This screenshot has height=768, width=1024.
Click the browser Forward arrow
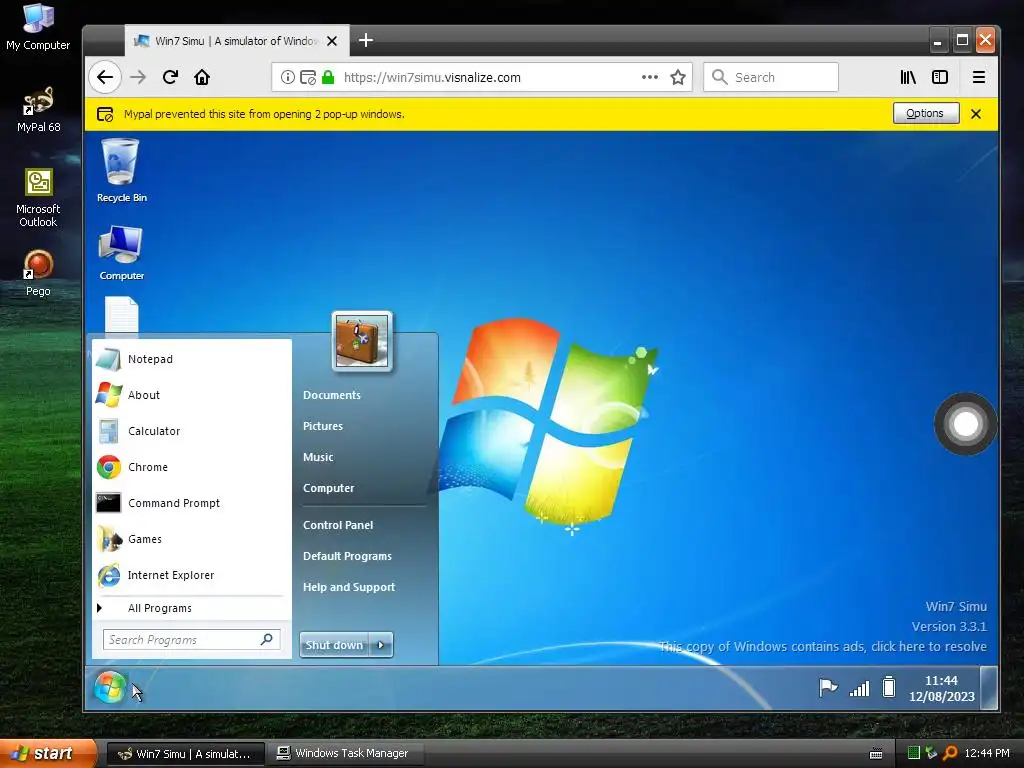pyautogui.click(x=138, y=77)
